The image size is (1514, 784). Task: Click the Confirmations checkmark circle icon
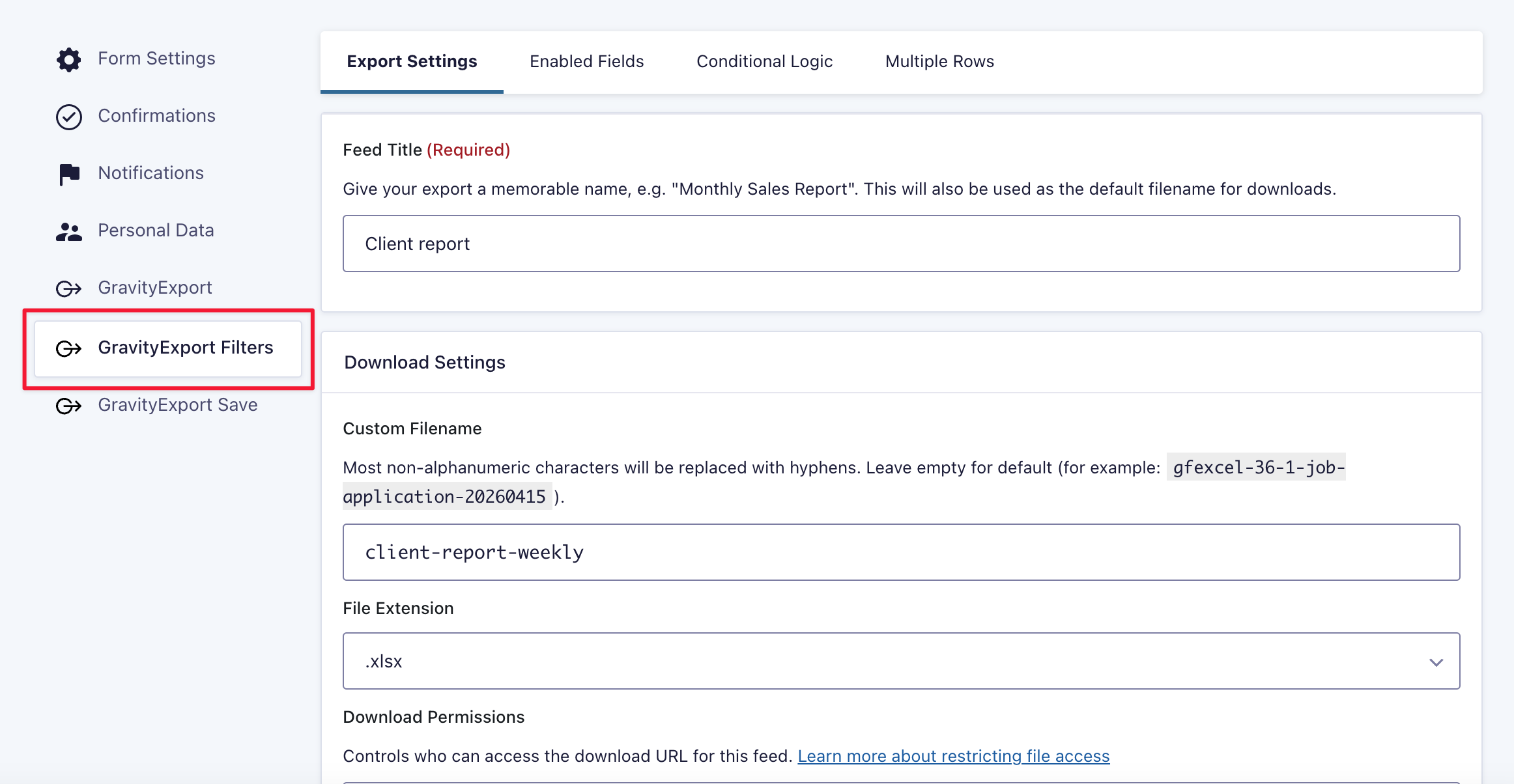tap(68, 117)
